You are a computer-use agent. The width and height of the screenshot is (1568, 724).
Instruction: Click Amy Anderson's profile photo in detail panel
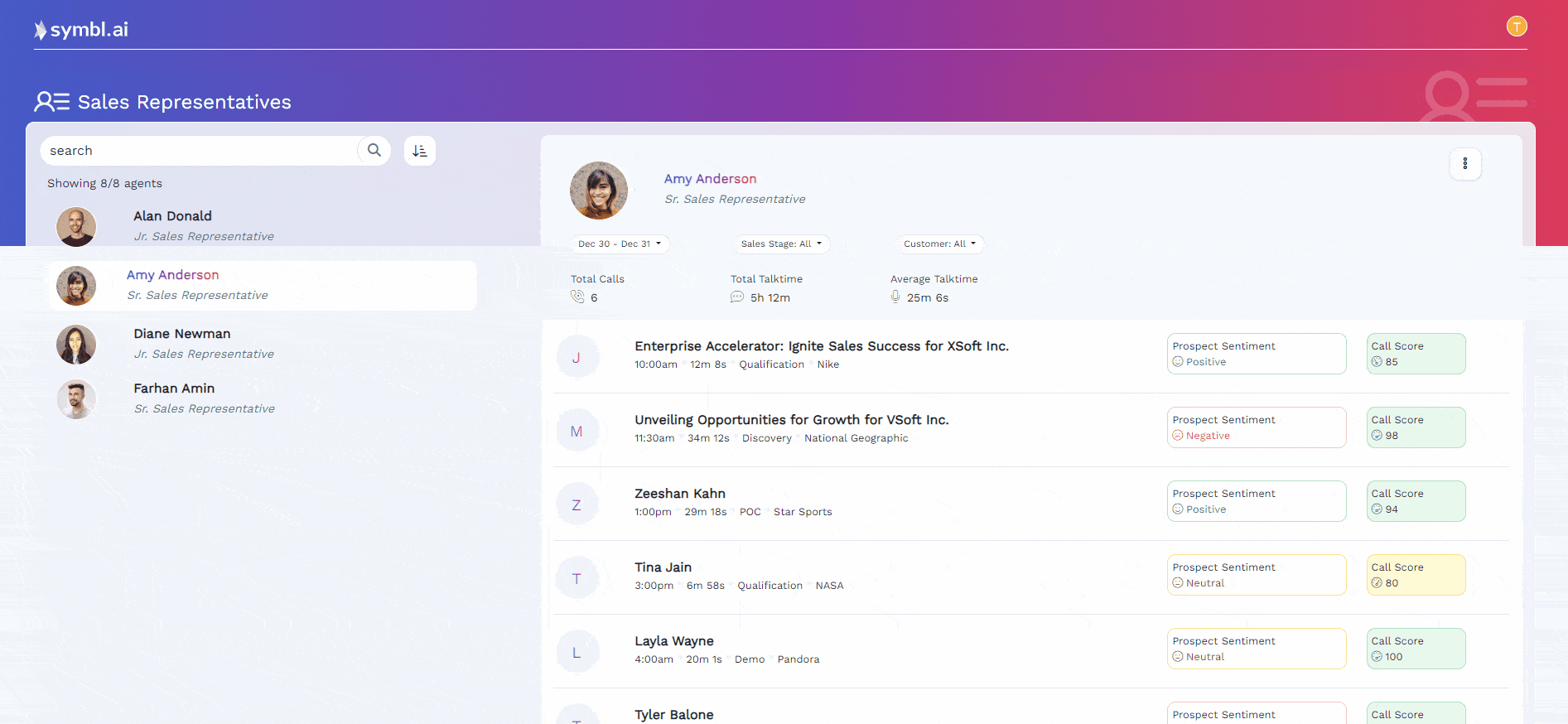click(x=599, y=191)
